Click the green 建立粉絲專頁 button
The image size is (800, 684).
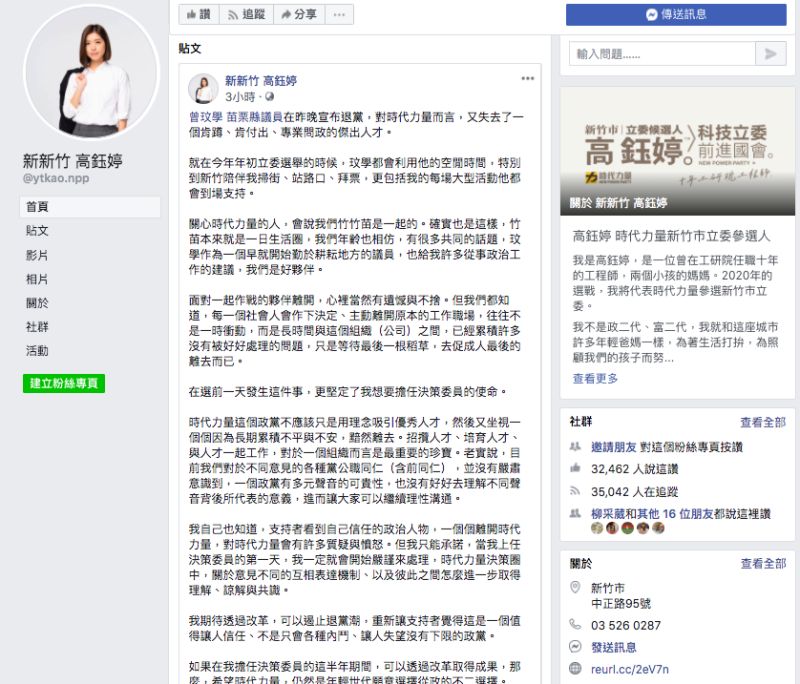click(x=64, y=383)
